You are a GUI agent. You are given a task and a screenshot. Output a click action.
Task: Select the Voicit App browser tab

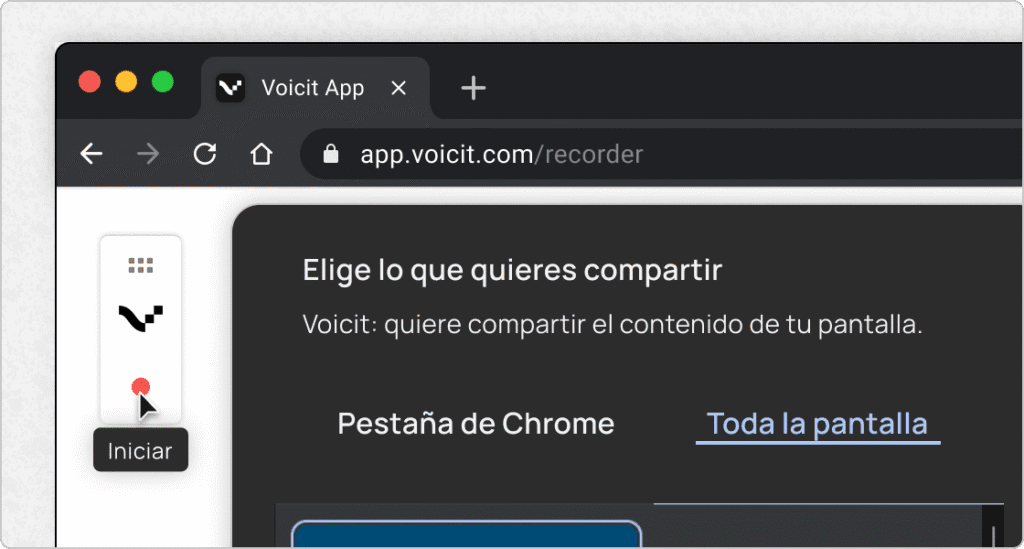[x=312, y=88]
